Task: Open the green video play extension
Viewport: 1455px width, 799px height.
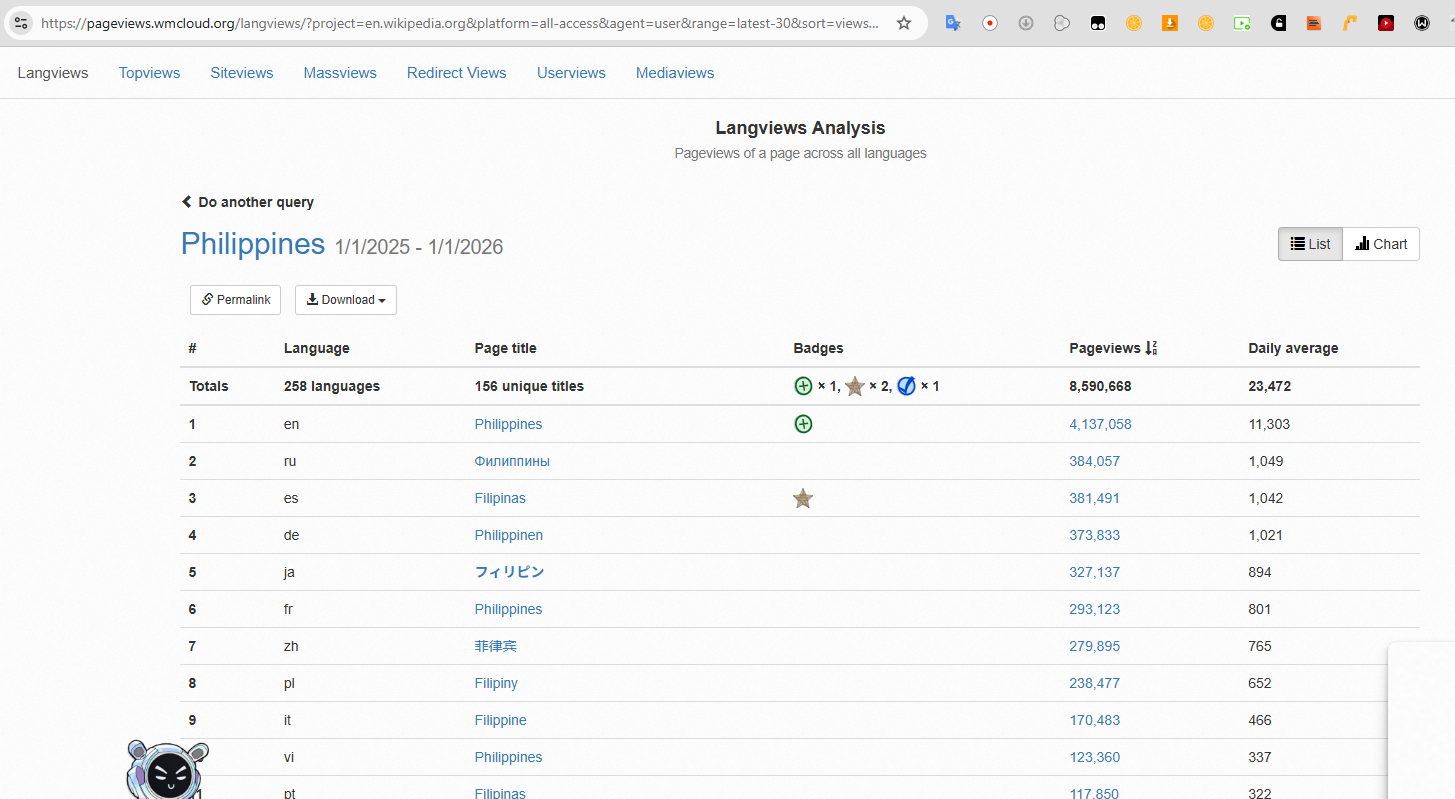Action: point(1242,23)
